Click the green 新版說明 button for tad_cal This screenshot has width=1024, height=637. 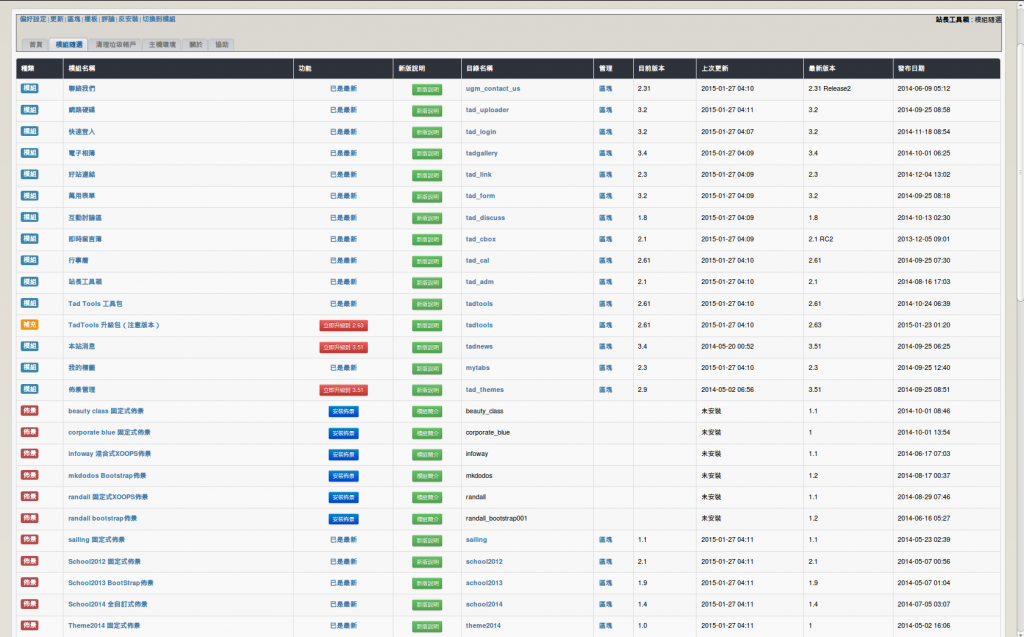426,260
